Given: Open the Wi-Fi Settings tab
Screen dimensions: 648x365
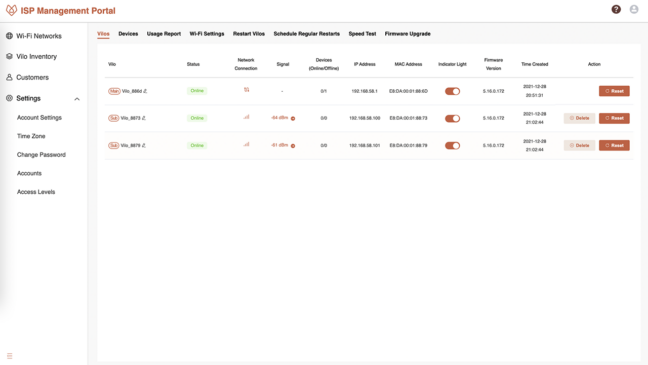Looking at the screenshot, I should click(207, 34).
